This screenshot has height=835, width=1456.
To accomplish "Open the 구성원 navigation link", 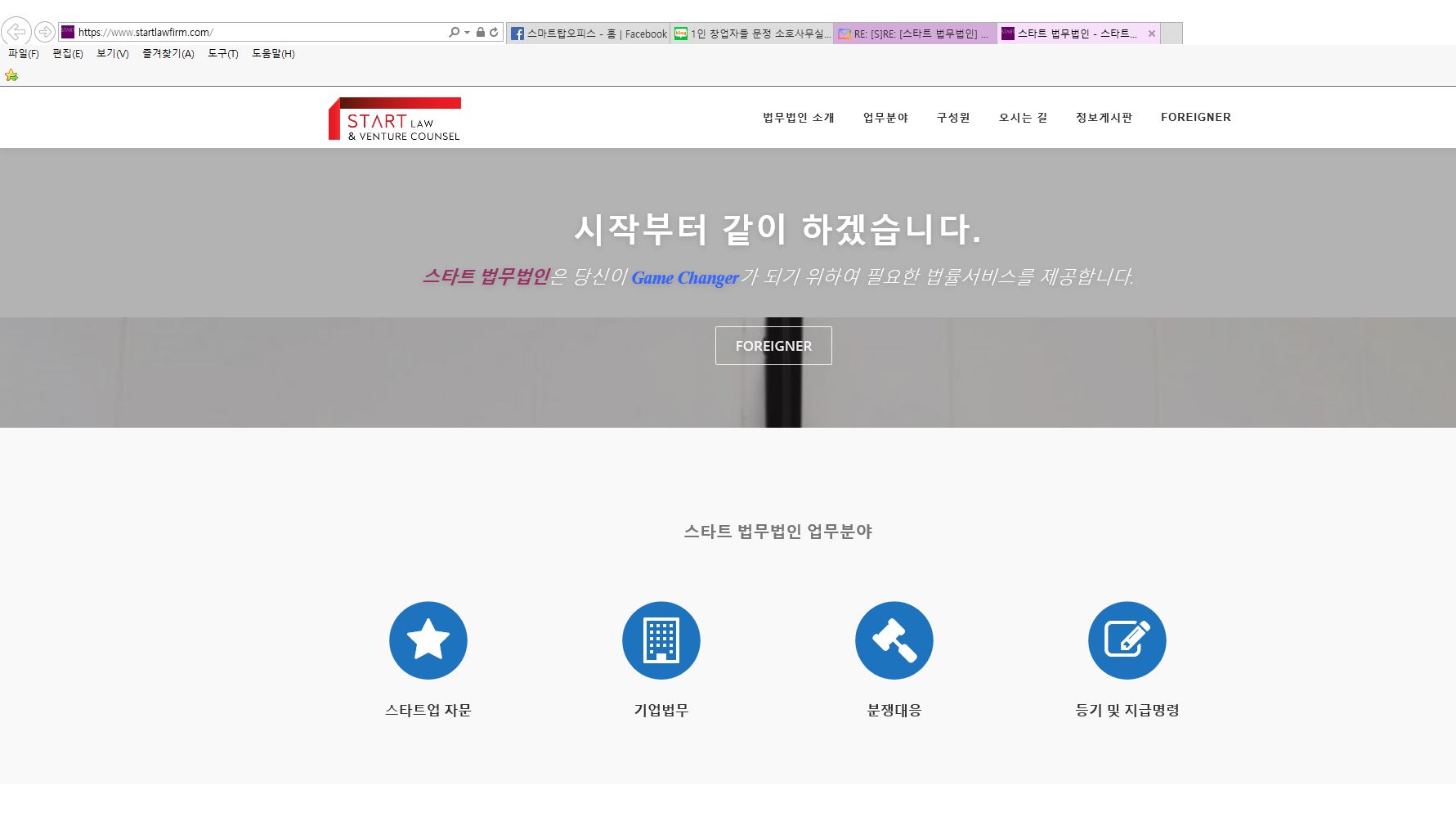I will click(953, 118).
